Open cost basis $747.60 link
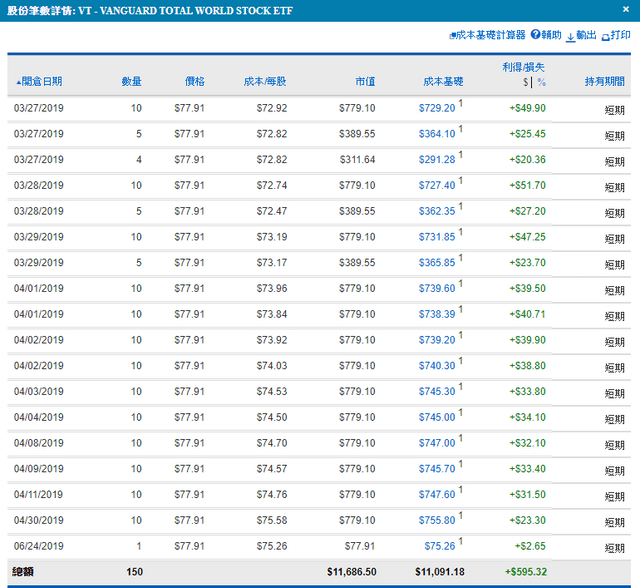Viewport: 640px width, 588px height. point(437,494)
